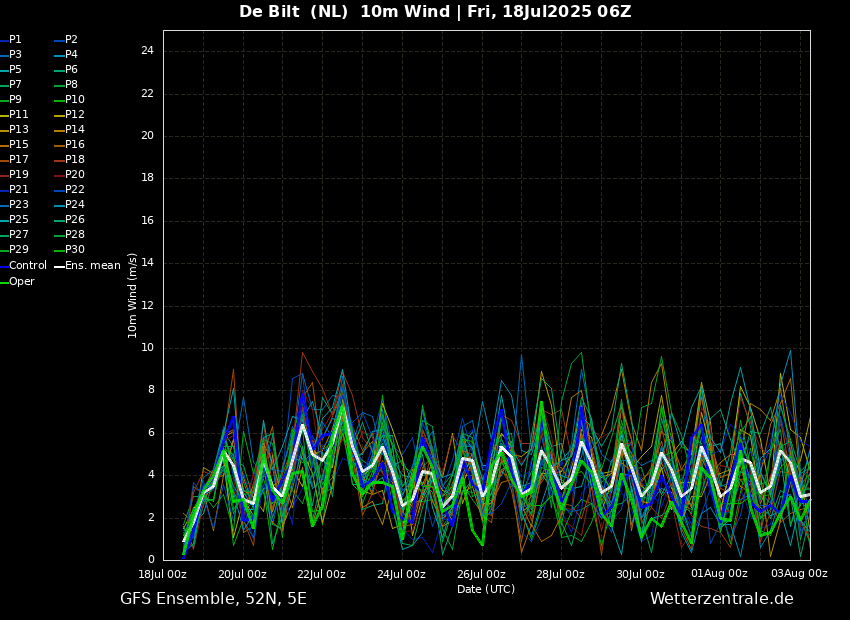Image resolution: width=850 pixels, height=620 pixels.
Task: Click the 01Aug 00z date tick label
Action: [x=719, y=574]
